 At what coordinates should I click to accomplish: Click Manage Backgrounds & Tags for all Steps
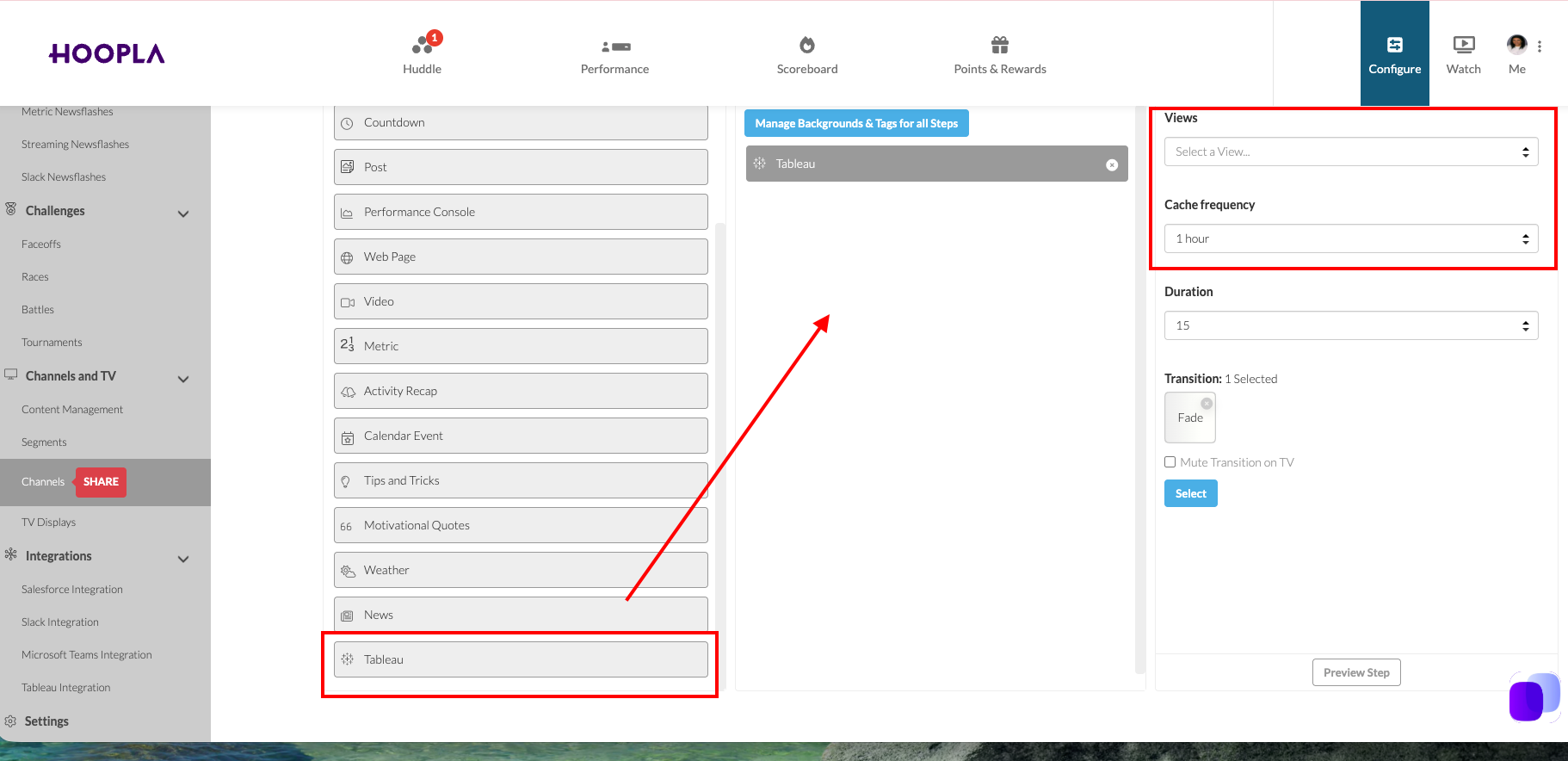tap(856, 123)
